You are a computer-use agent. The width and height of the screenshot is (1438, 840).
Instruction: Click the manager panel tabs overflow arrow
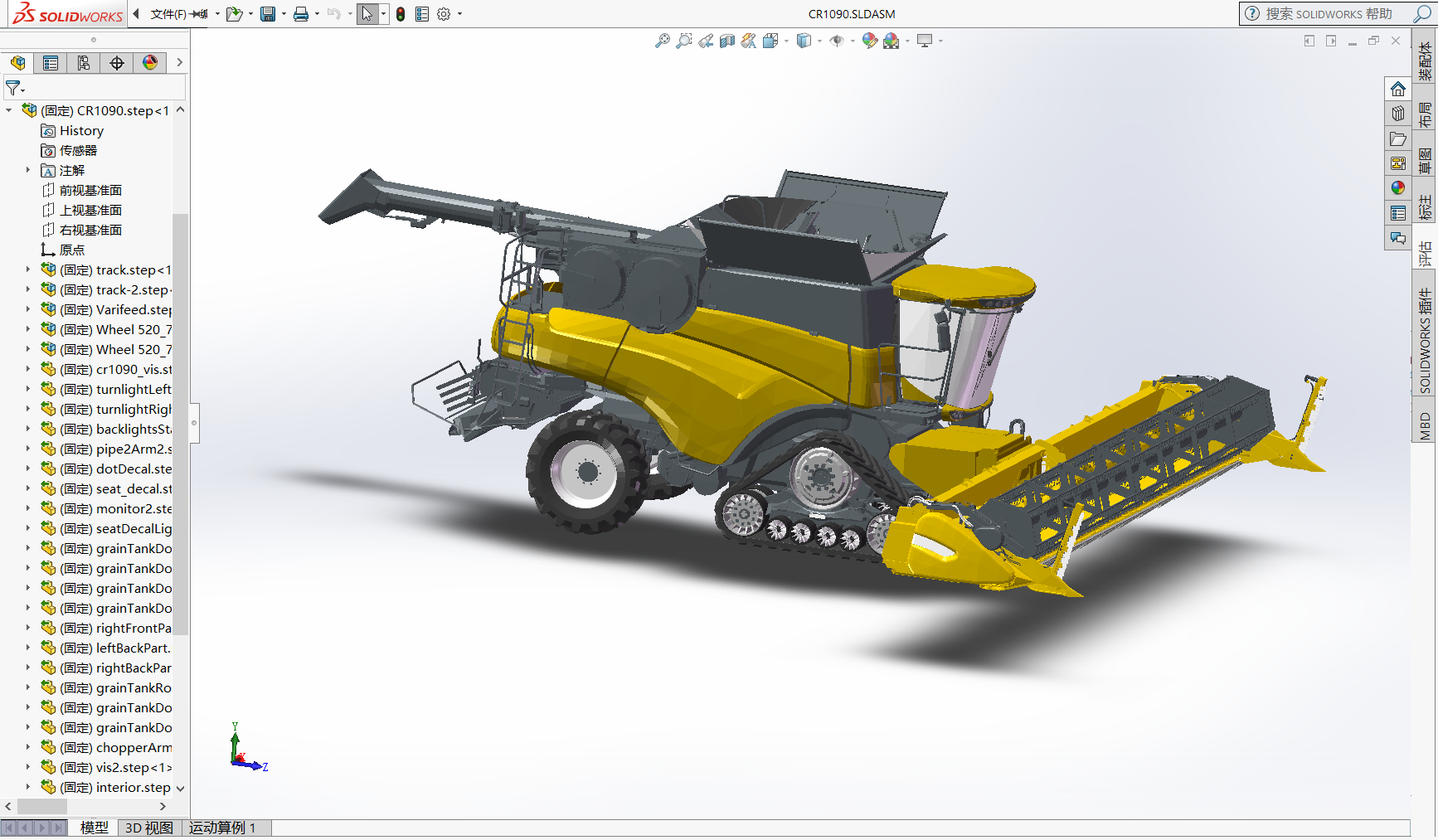point(179,62)
